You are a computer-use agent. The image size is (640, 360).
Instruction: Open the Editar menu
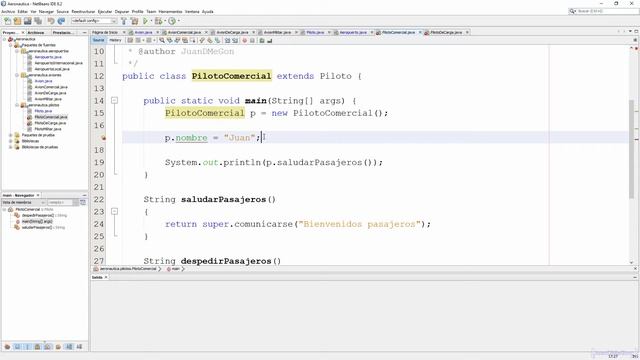click(23, 11)
